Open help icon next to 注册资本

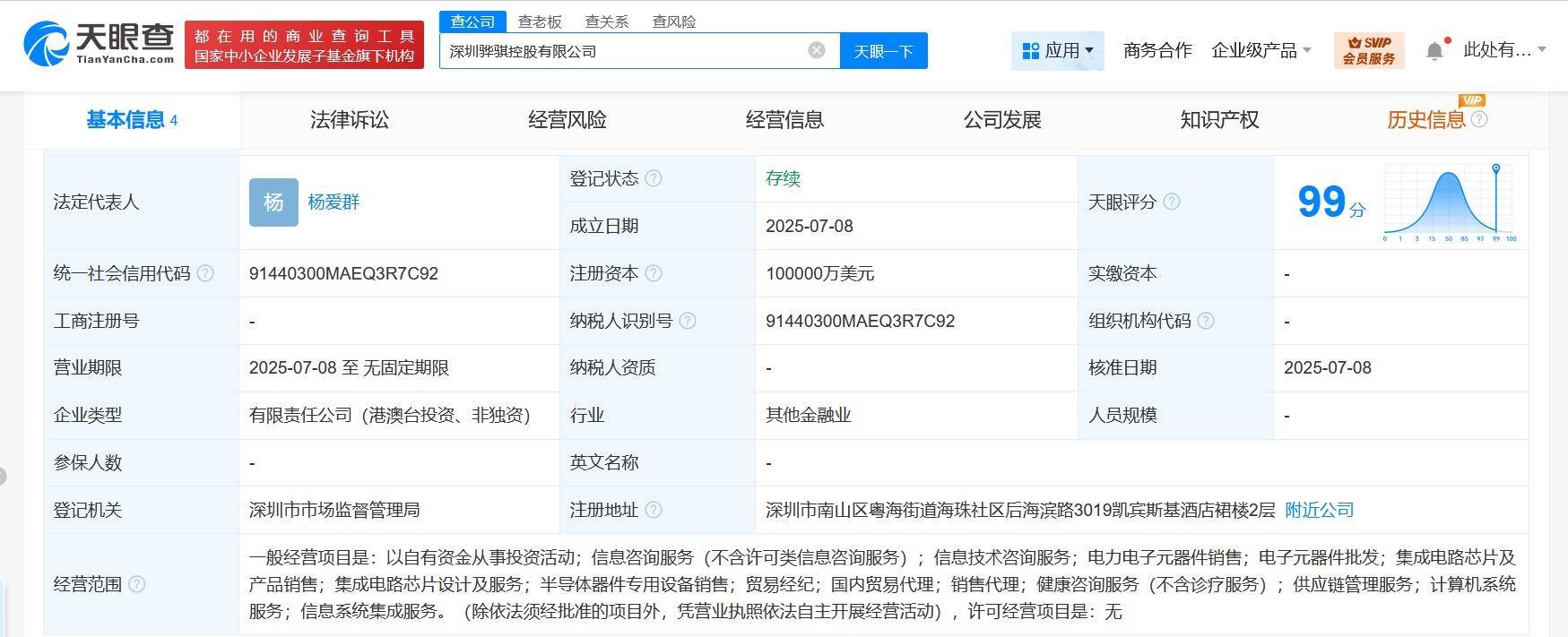[x=654, y=273]
